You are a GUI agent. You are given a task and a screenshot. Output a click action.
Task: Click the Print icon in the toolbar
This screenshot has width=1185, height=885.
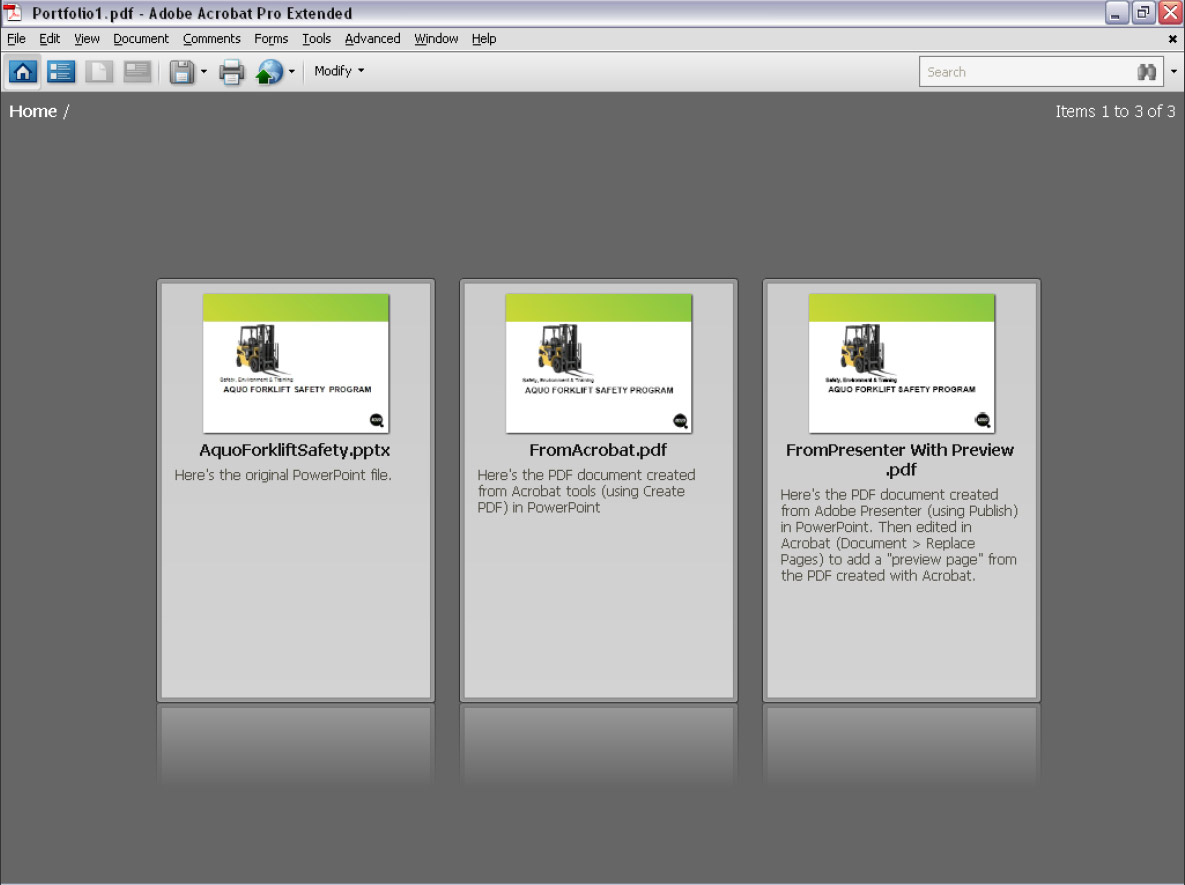232,72
